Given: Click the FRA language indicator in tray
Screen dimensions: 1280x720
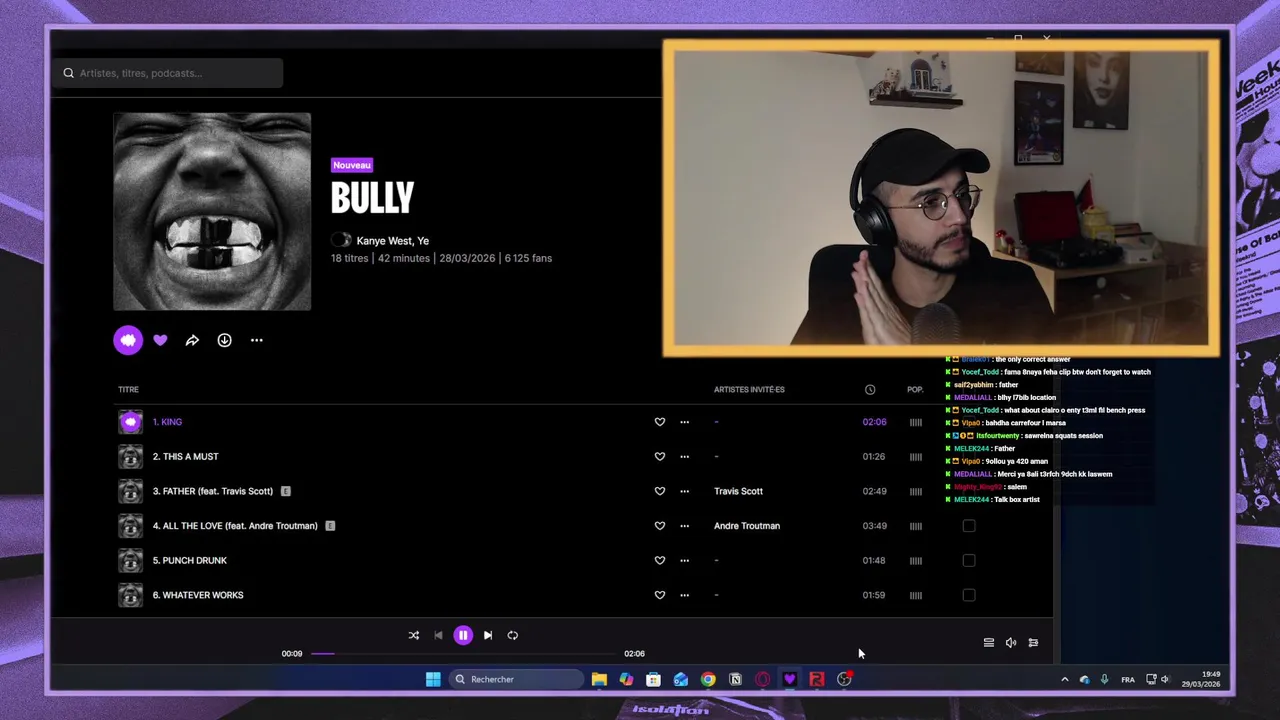Looking at the screenshot, I should [1128, 680].
